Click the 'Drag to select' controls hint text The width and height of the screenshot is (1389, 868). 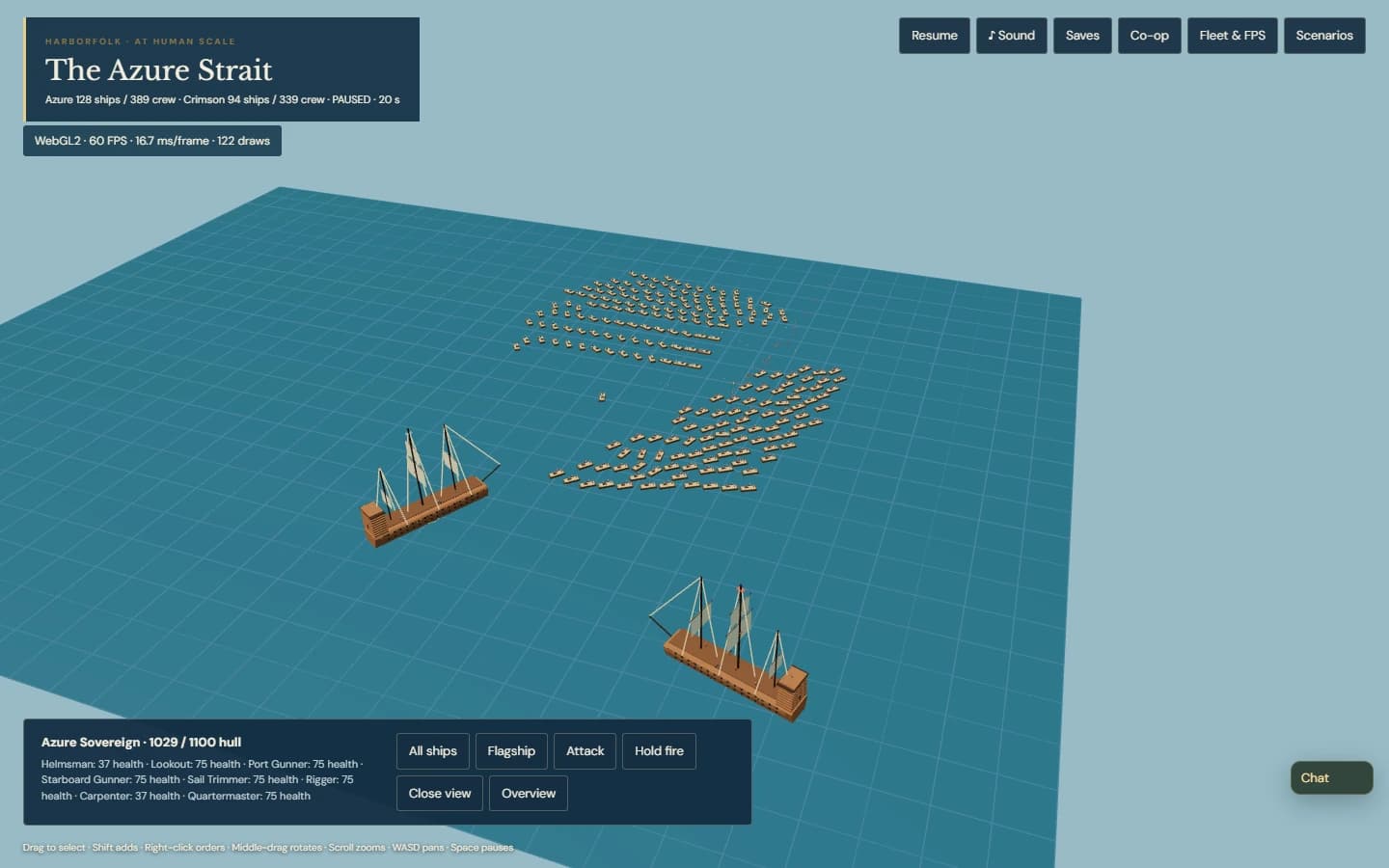pos(267,848)
